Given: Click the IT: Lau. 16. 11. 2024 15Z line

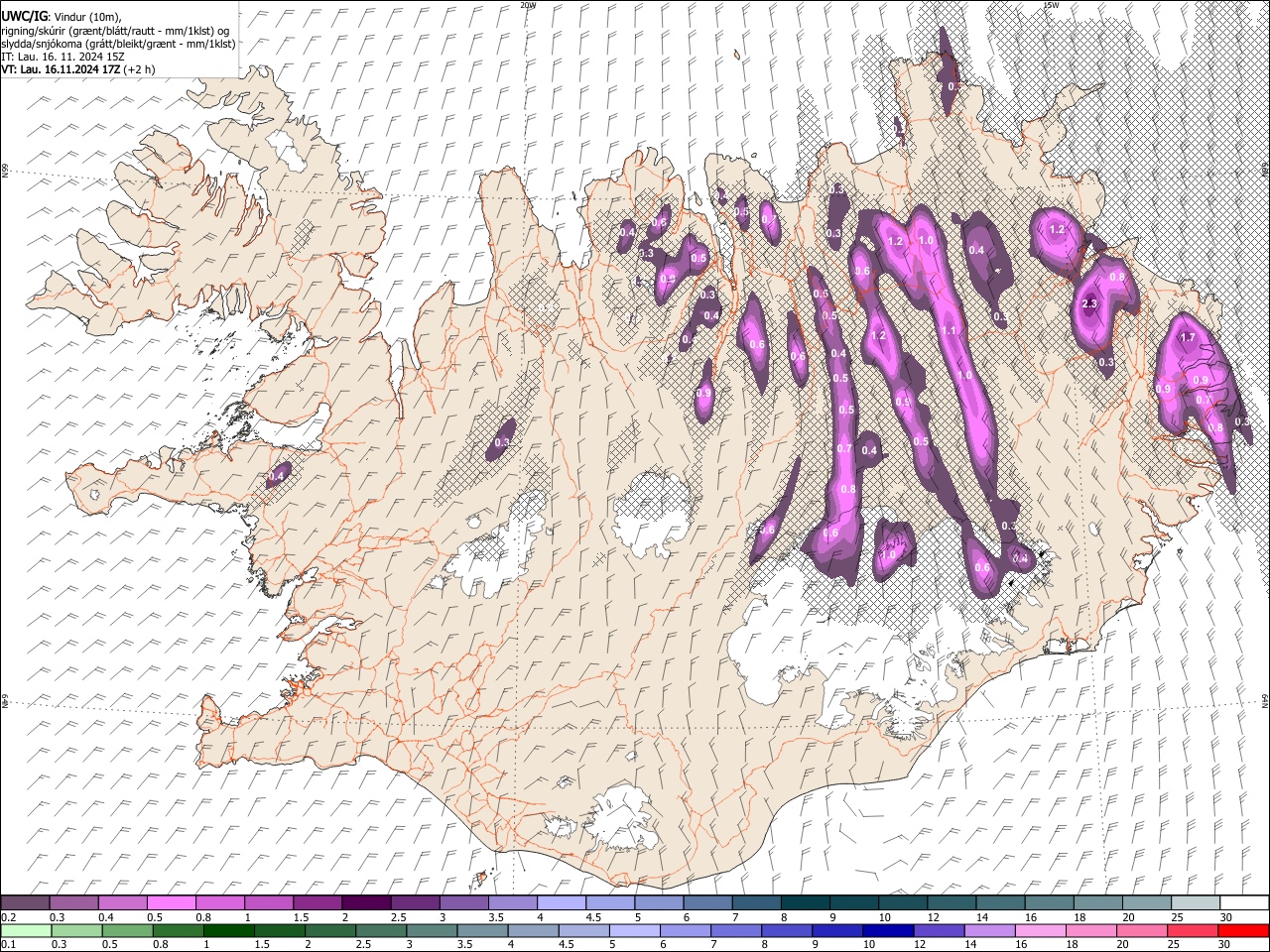Looking at the screenshot, I should pyautogui.click(x=63, y=57).
